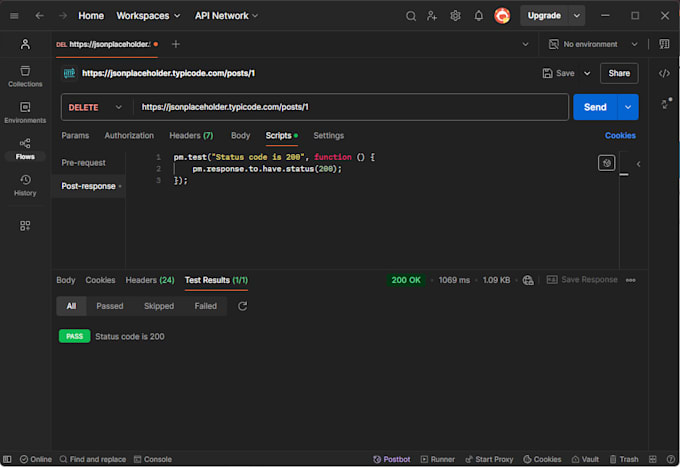
Task: Open the Upgrade dropdown arrow
Action: (576, 16)
